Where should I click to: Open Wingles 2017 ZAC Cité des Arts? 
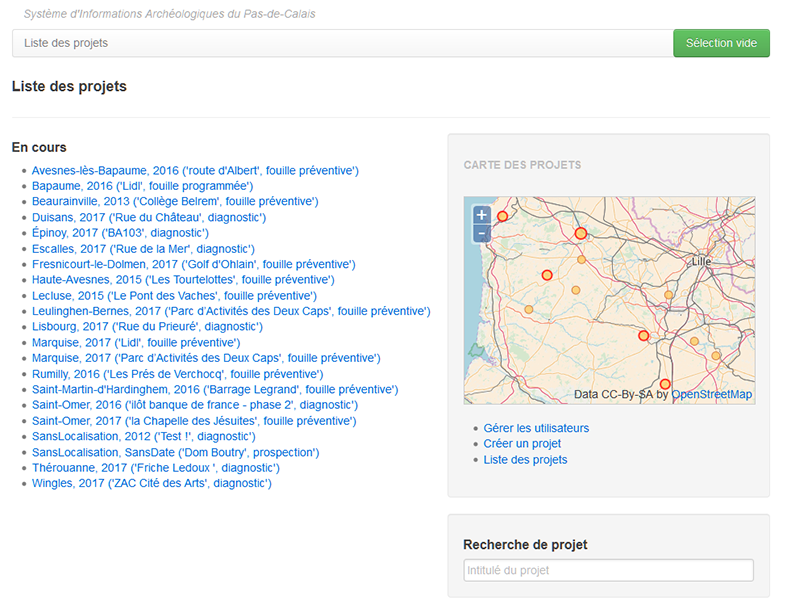[152, 483]
